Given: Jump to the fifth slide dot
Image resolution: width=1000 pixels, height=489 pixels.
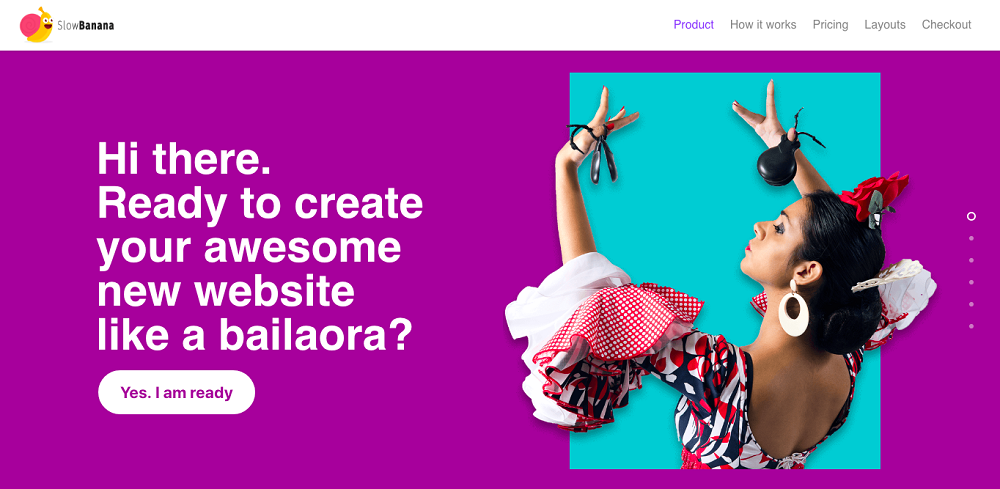Looking at the screenshot, I should pos(971,304).
